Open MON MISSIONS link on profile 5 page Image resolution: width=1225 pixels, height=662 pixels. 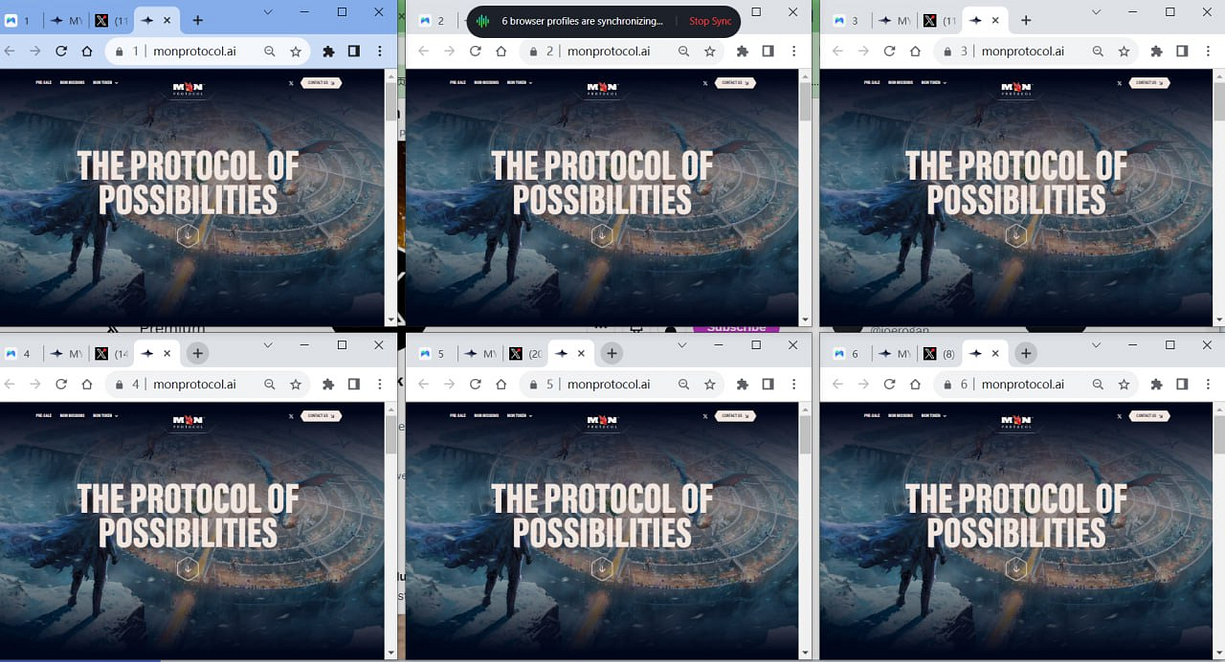click(x=486, y=416)
